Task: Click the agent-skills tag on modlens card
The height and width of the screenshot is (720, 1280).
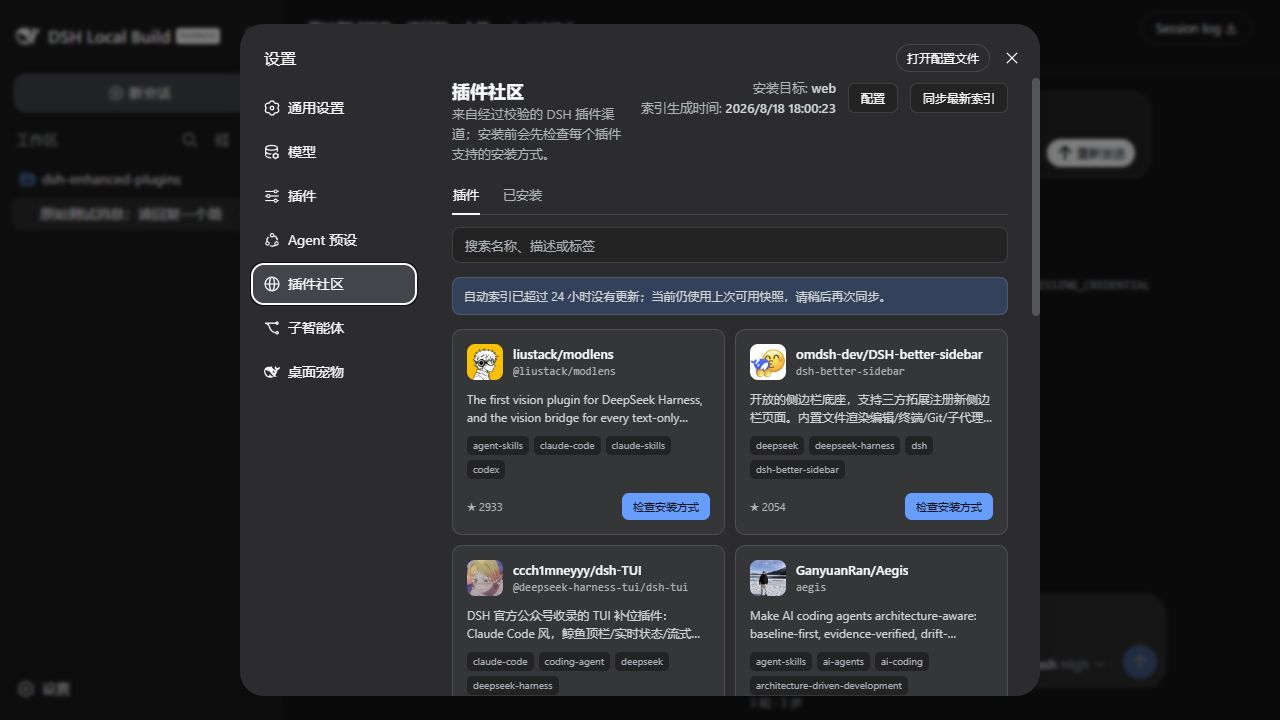Action: (498, 445)
